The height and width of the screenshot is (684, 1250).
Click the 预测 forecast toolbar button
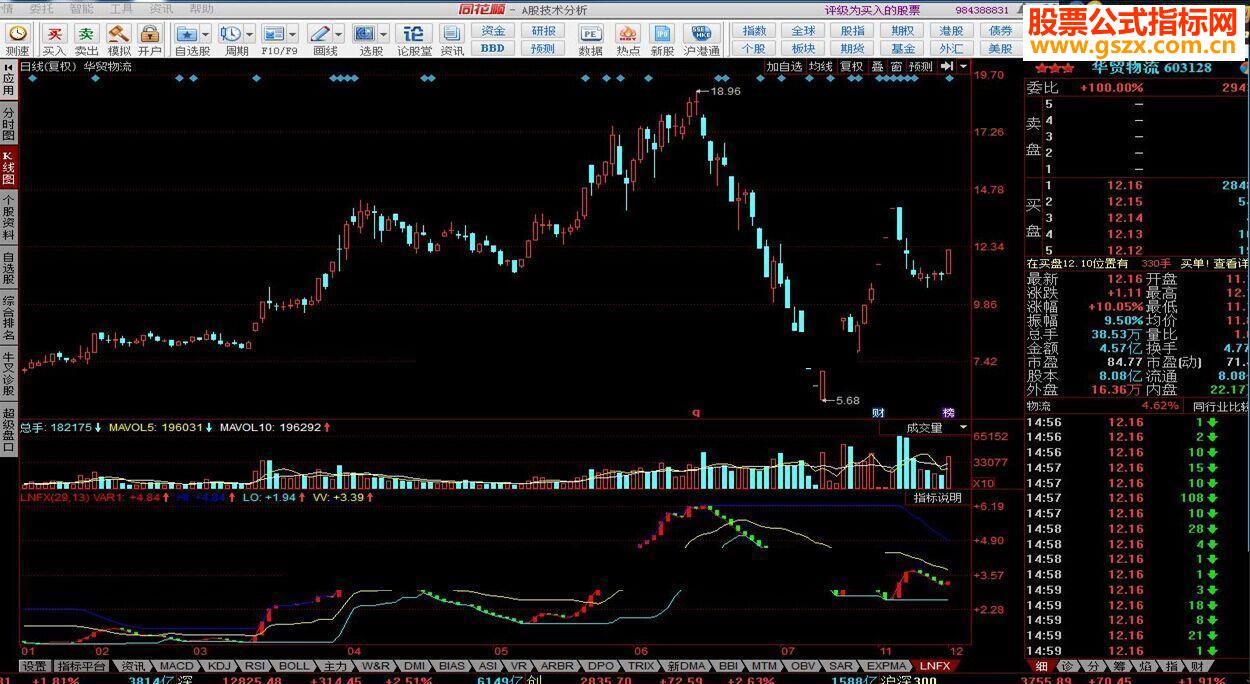pyautogui.click(x=543, y=48)
